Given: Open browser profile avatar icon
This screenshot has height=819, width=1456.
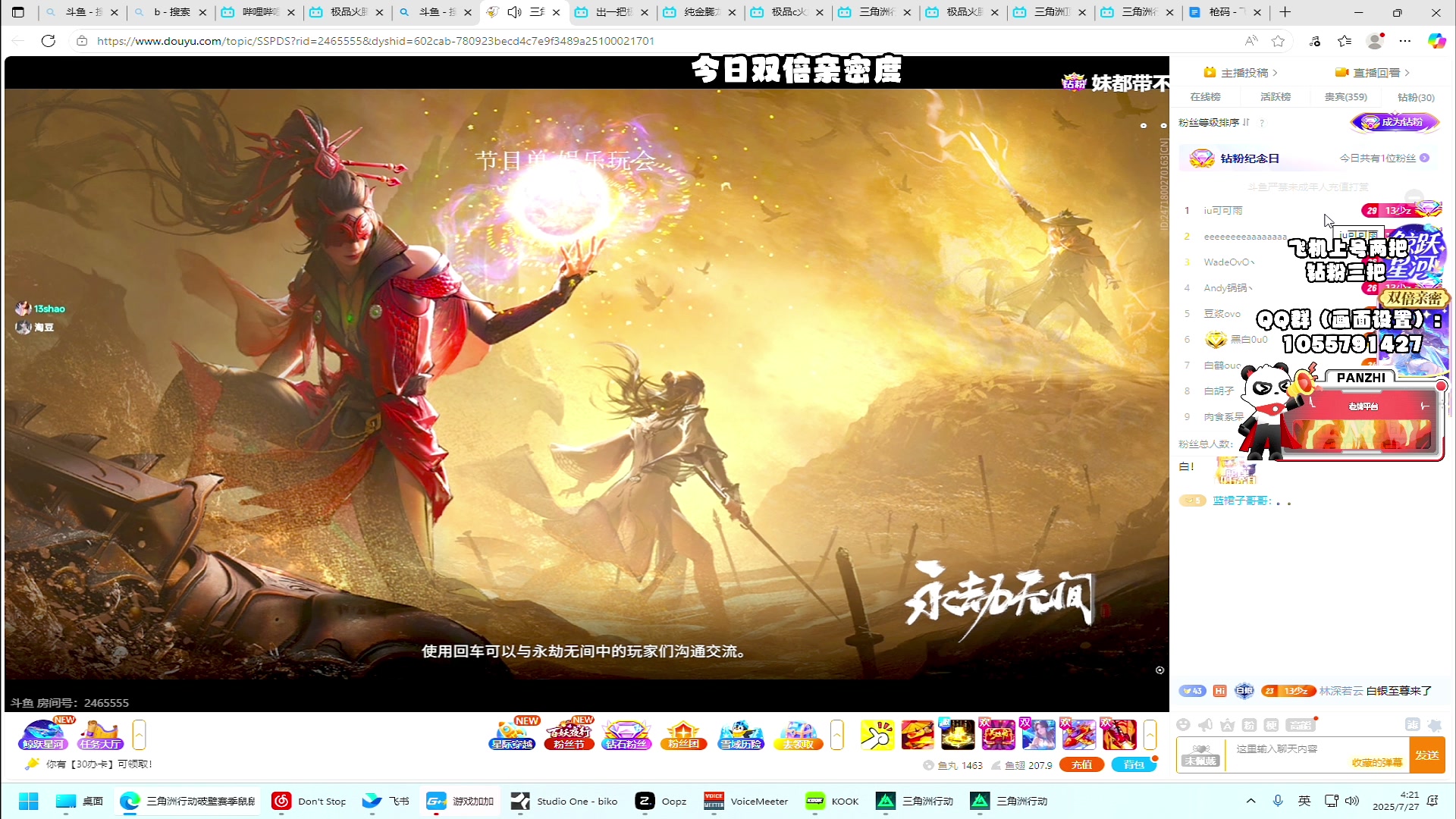Looking at the screenshot, I should point(1375,41).
